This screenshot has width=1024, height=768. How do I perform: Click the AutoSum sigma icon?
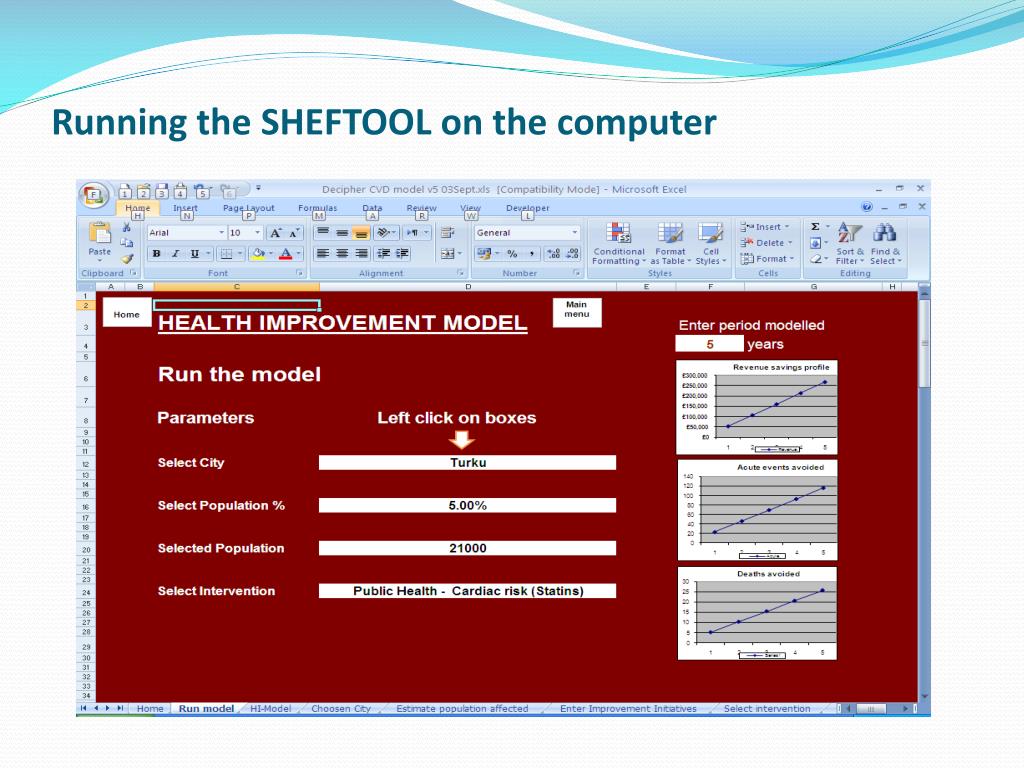click(x=816, y=227)
